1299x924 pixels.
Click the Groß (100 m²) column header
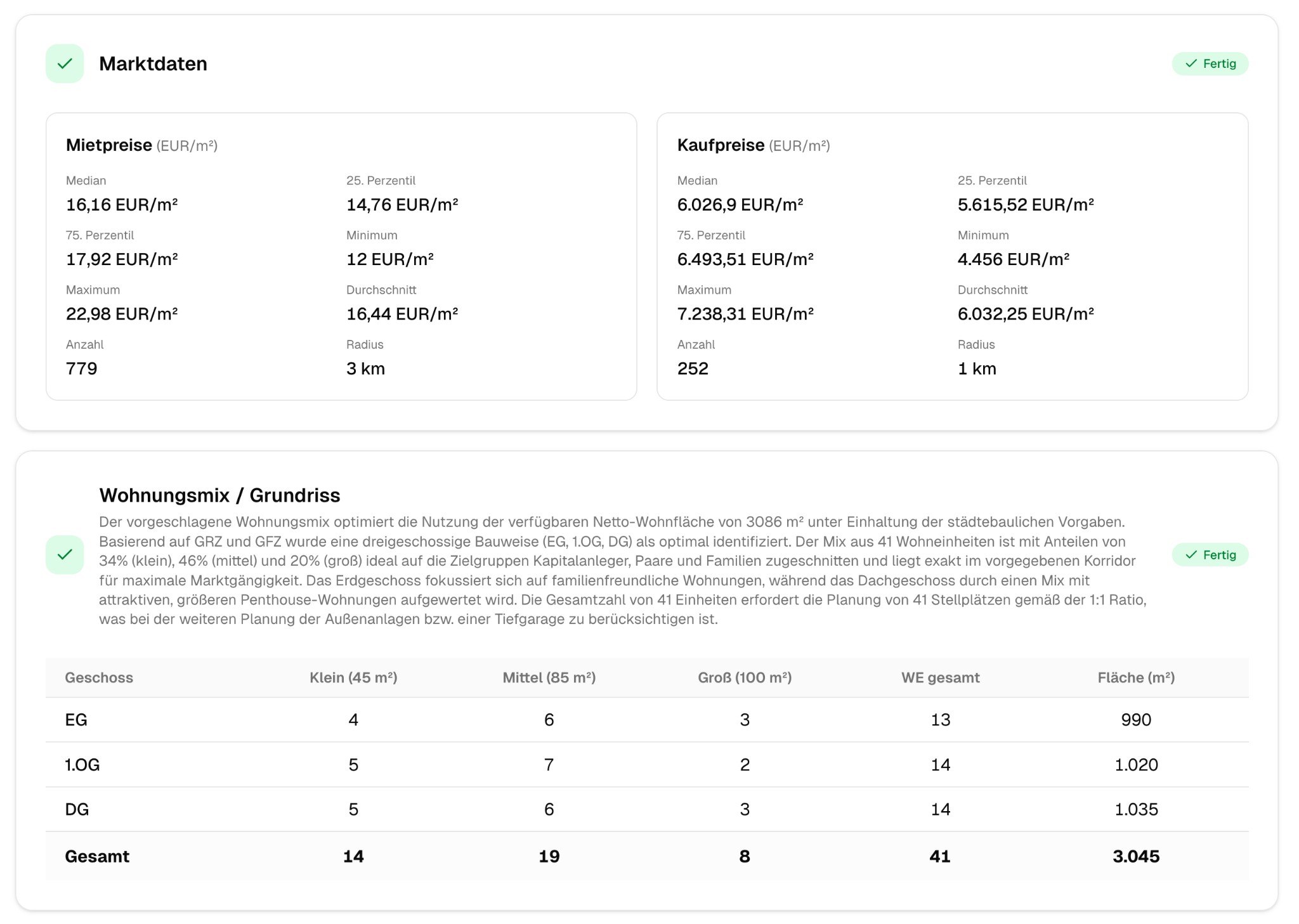[x=745, y=677]
